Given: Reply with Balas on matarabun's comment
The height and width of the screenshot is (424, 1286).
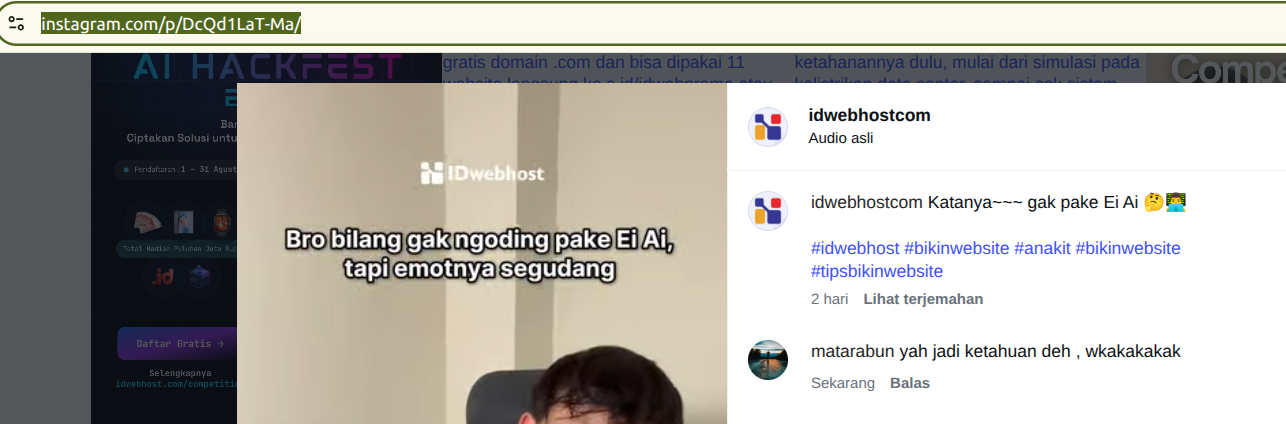Looking at the screenshot, I should (x=910, y=383).
